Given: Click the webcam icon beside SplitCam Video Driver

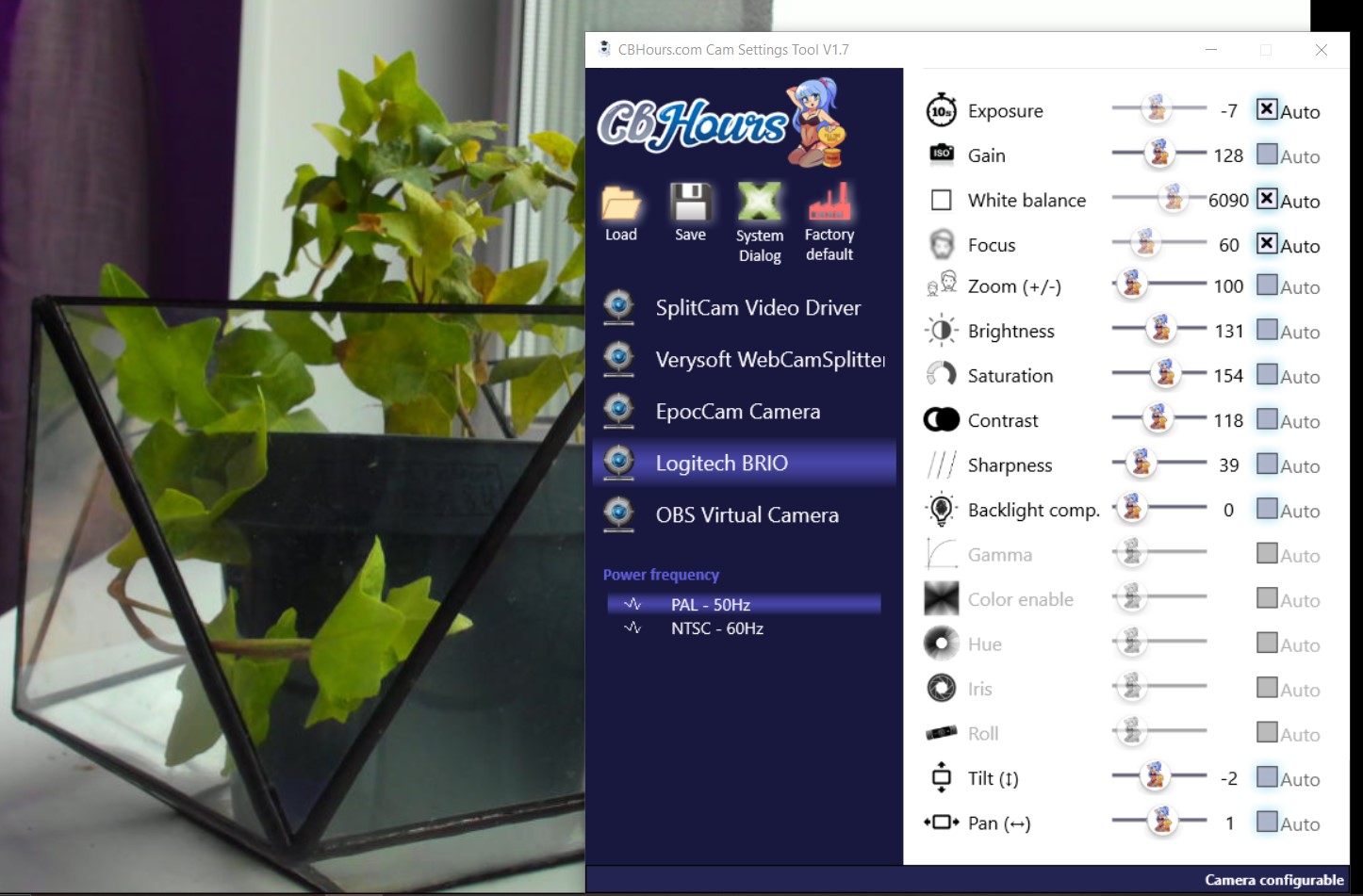Looking at the screenshot, I should [x=618, y=307].
